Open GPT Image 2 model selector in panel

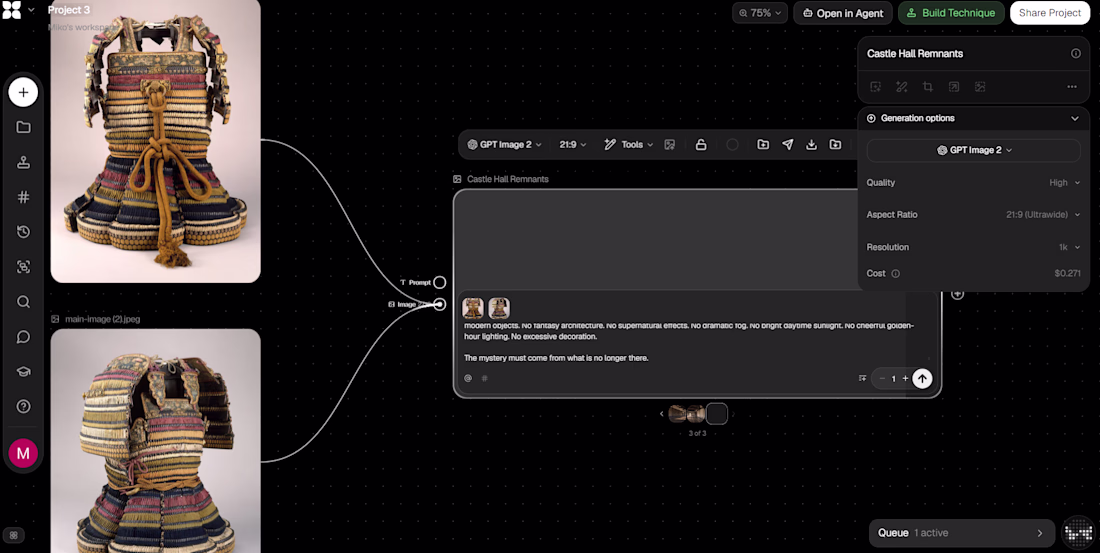pos(973,150)
